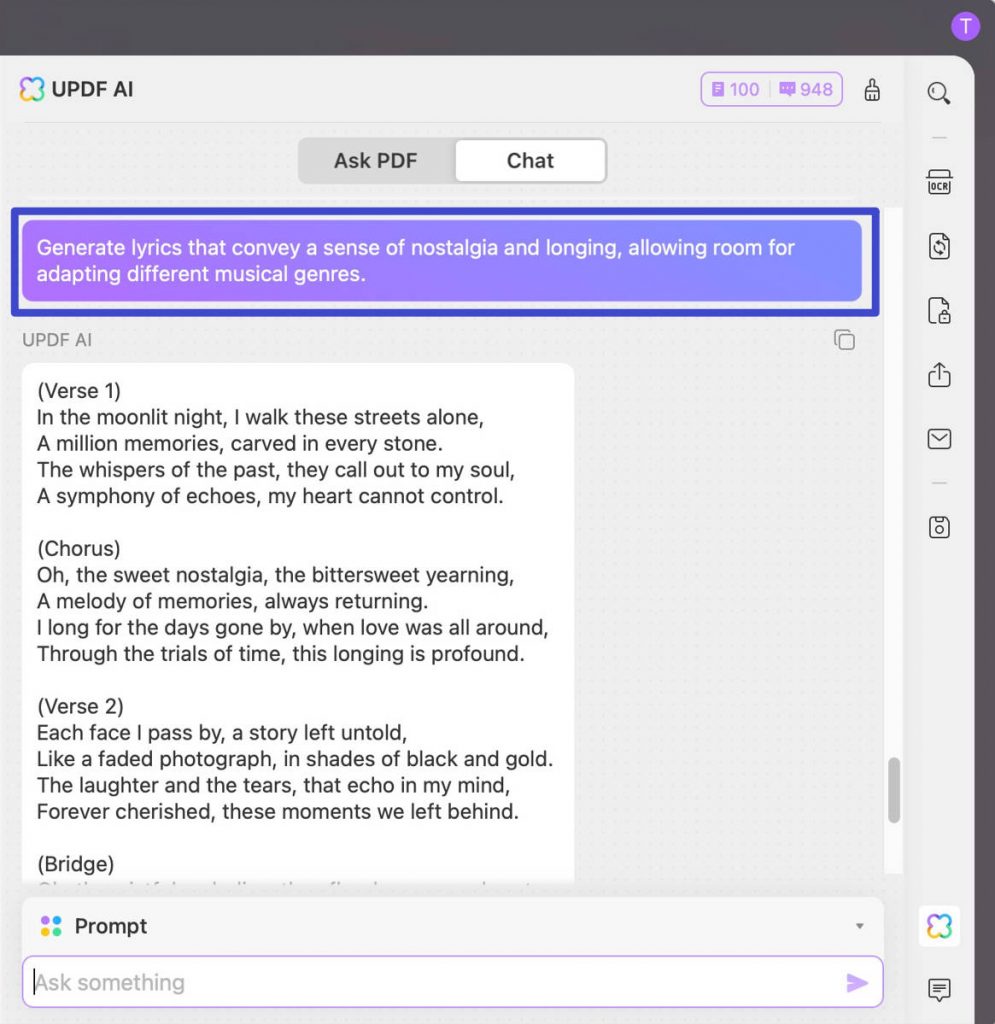Clear the chat with the broom icon
This screenshot has width=995, height=1024.
pyautogui.click(x=871, y=89)
